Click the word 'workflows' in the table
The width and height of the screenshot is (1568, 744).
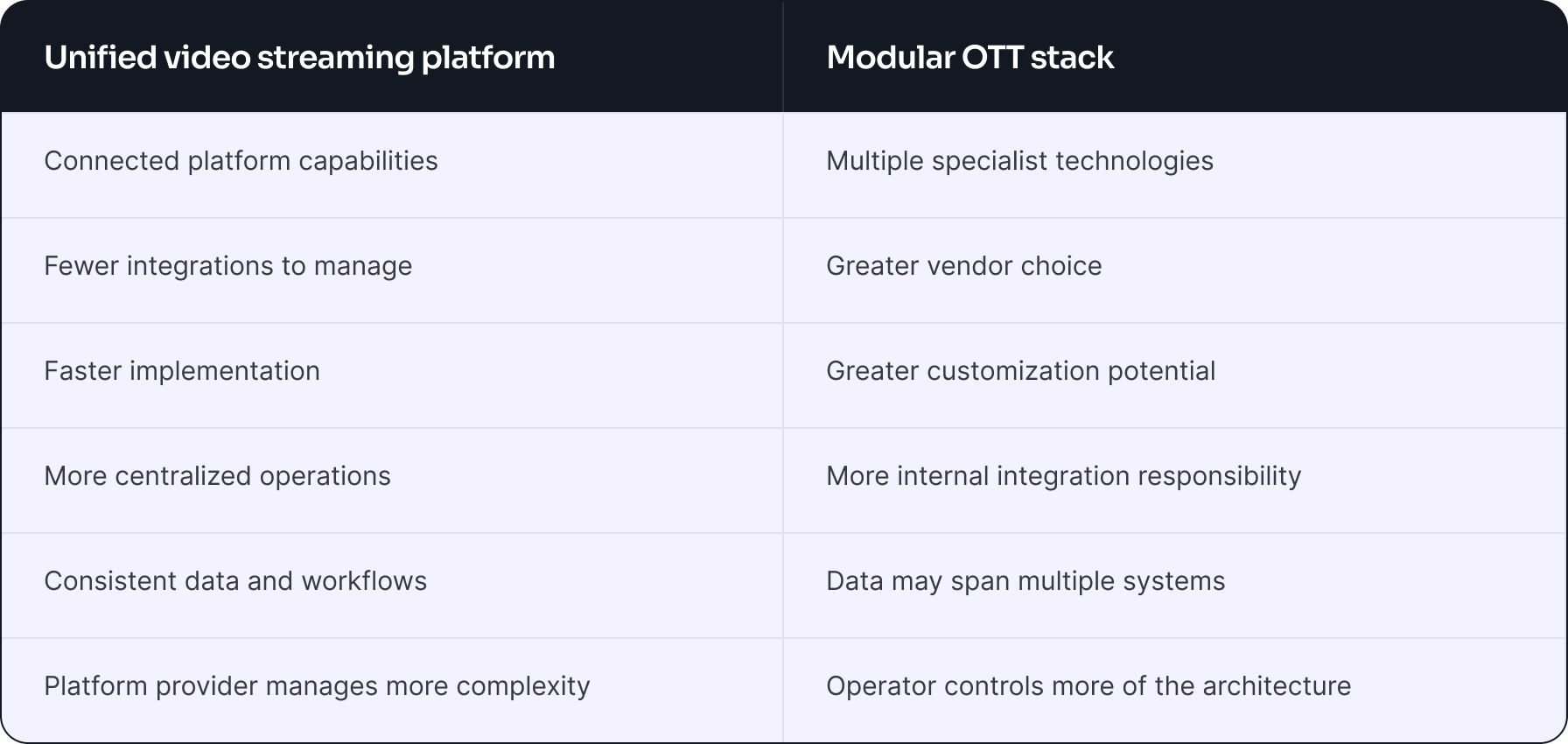pos(364,581)
